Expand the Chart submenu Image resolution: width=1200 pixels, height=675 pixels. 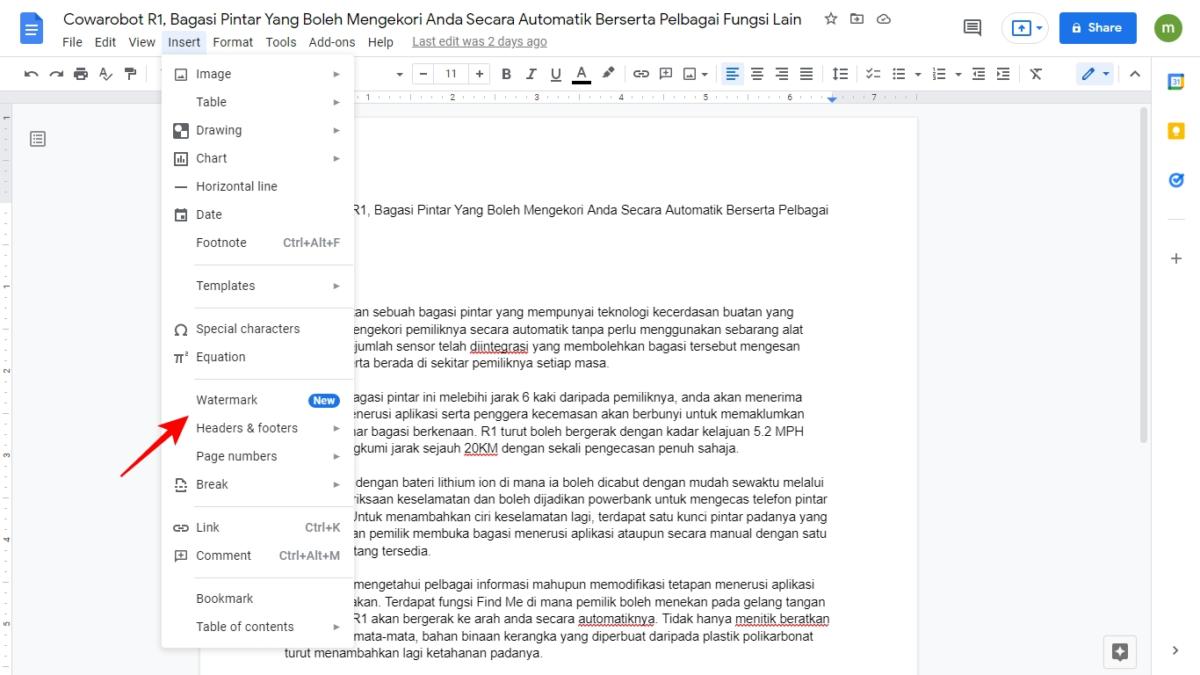[258, 158]
